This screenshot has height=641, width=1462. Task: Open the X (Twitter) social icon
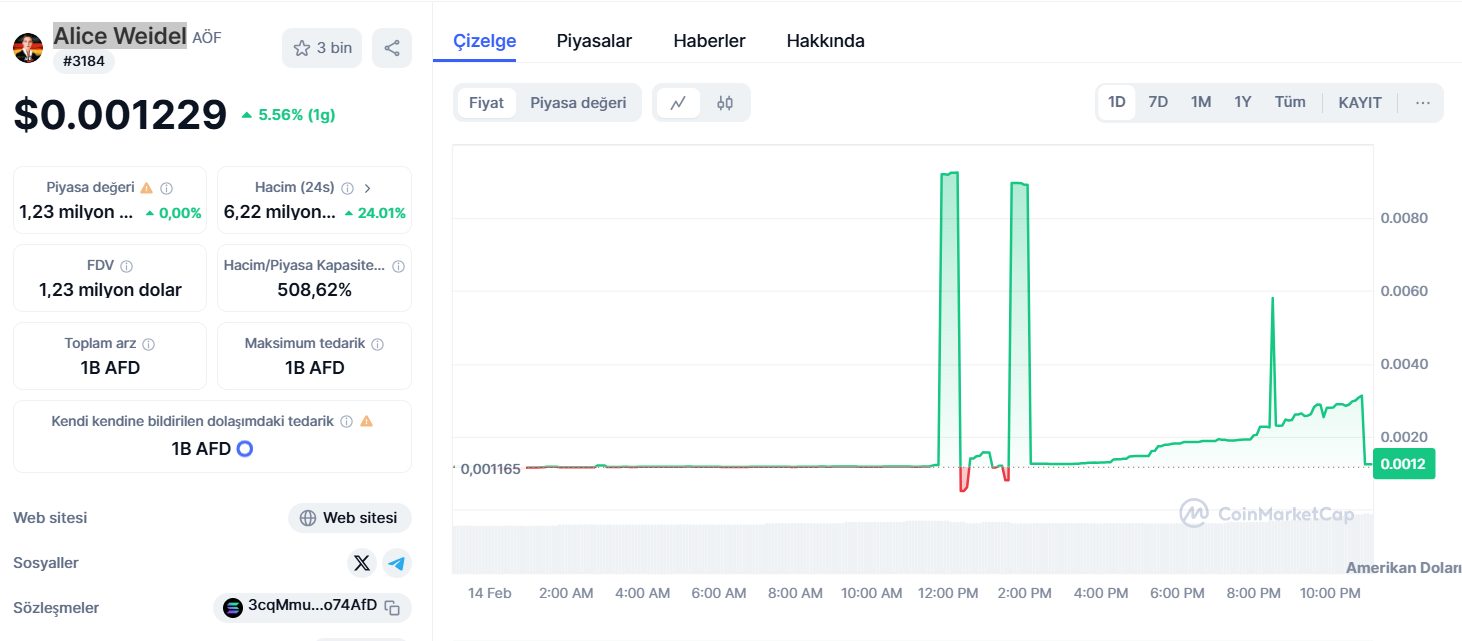coord(362,563)
